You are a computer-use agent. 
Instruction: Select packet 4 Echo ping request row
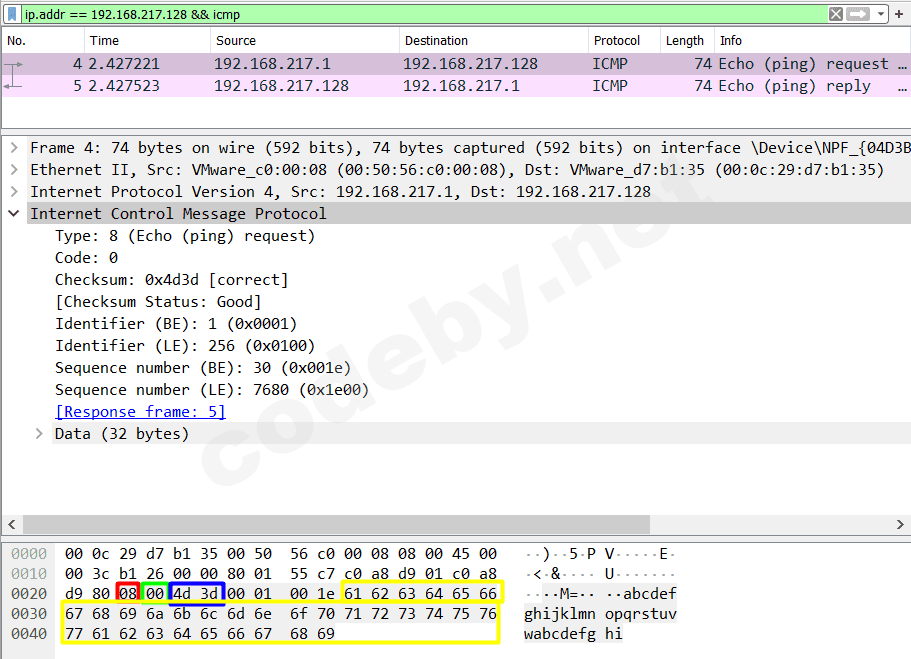(x=456, y=64)
